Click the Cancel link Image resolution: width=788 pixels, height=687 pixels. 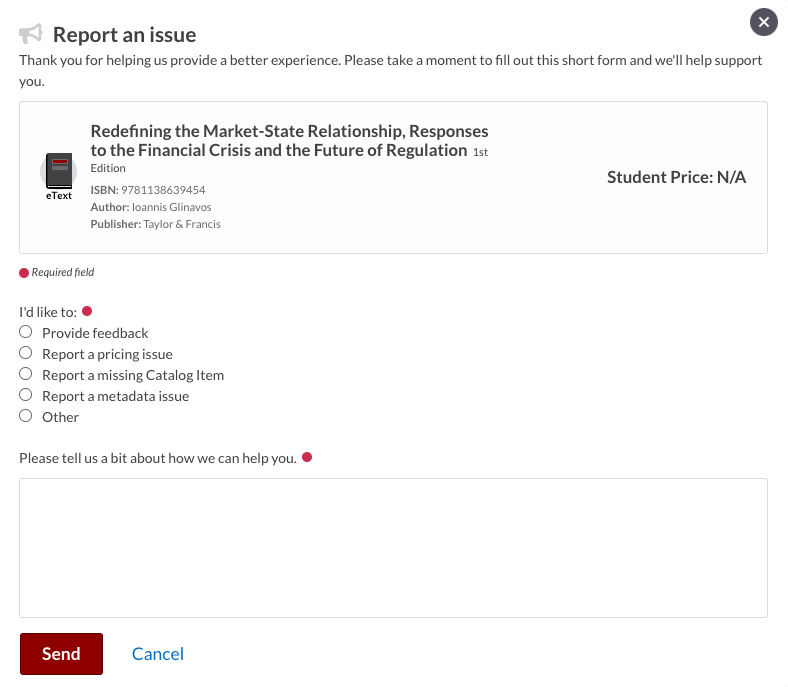click(x=158, y=654)
